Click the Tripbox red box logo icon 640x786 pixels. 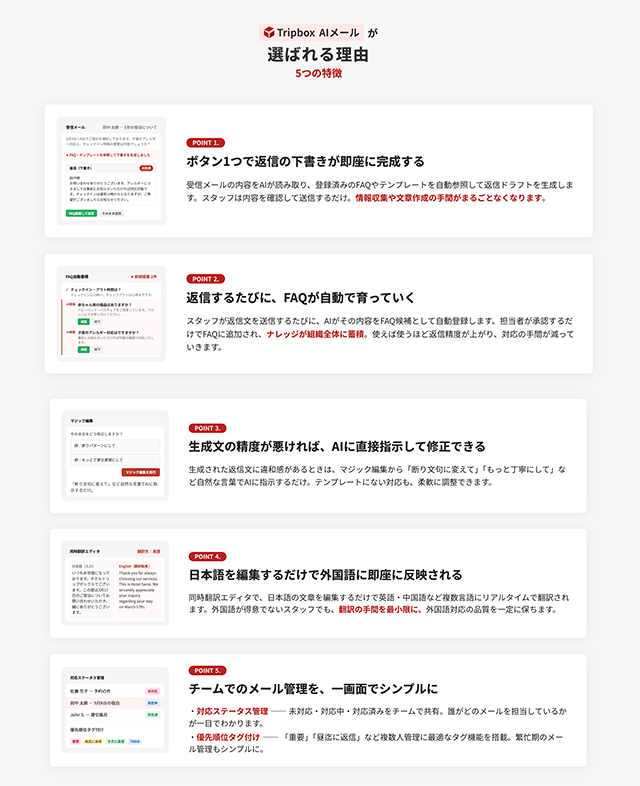(269, 33)
